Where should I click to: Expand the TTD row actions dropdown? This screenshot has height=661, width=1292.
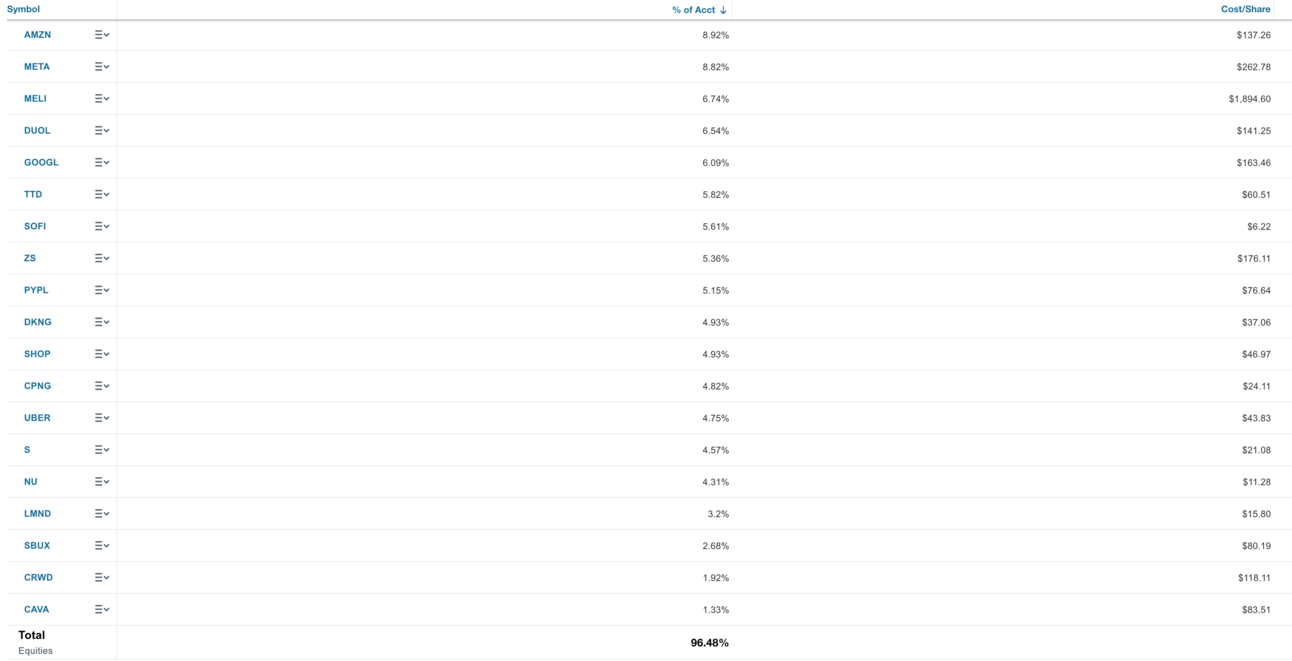pyautogui.click(x=102, y=195)
